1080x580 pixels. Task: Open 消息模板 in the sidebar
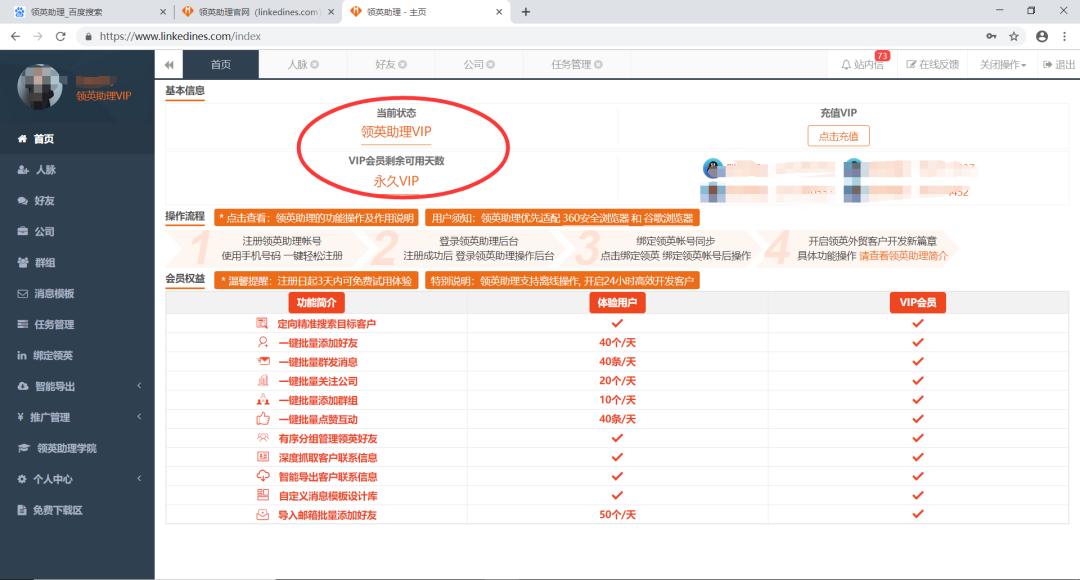[77, 293]
